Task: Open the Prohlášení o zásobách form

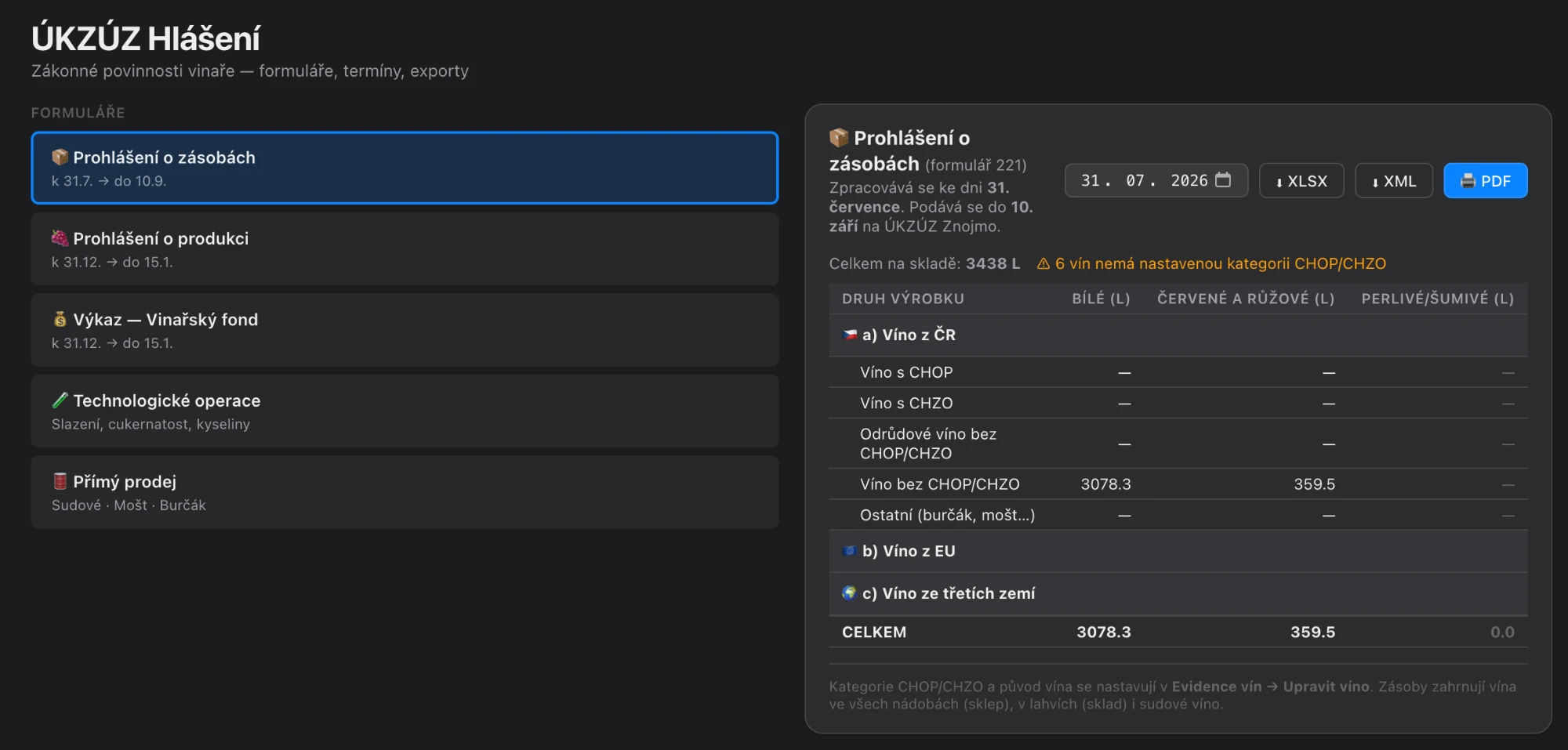Action: point(405,168)
